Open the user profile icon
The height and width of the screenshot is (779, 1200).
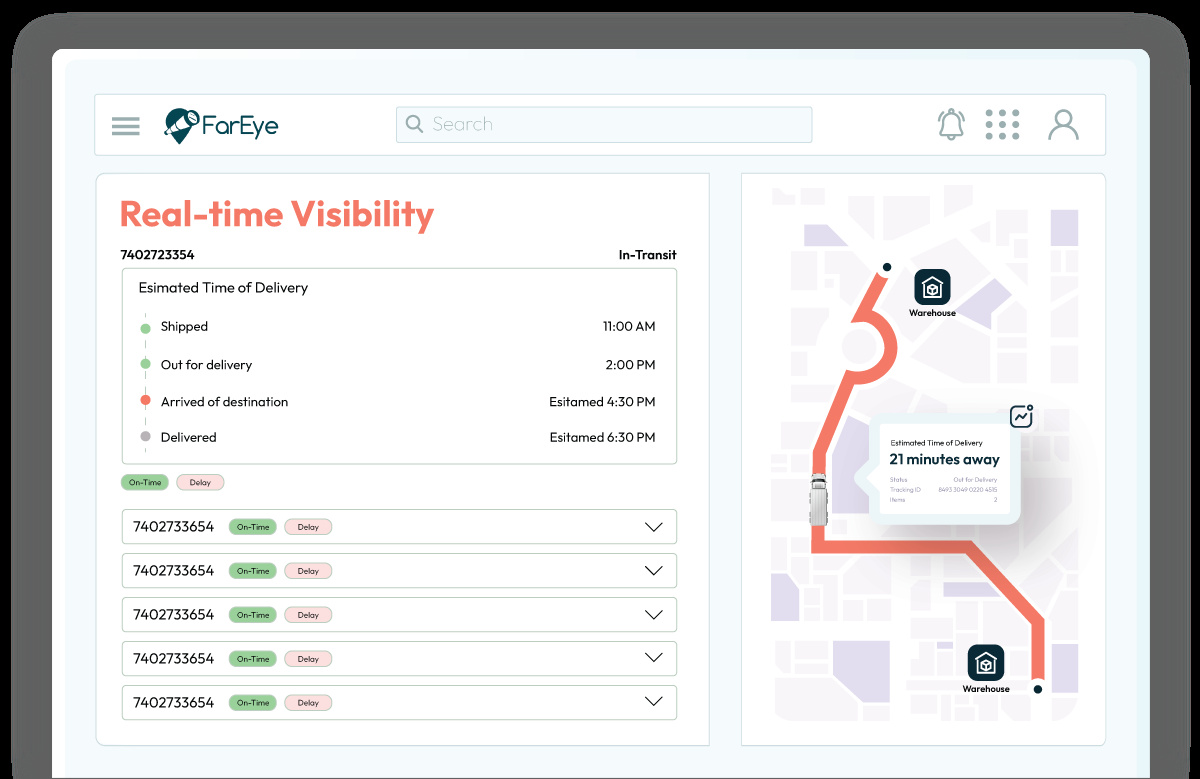(x=1062, y=124)
